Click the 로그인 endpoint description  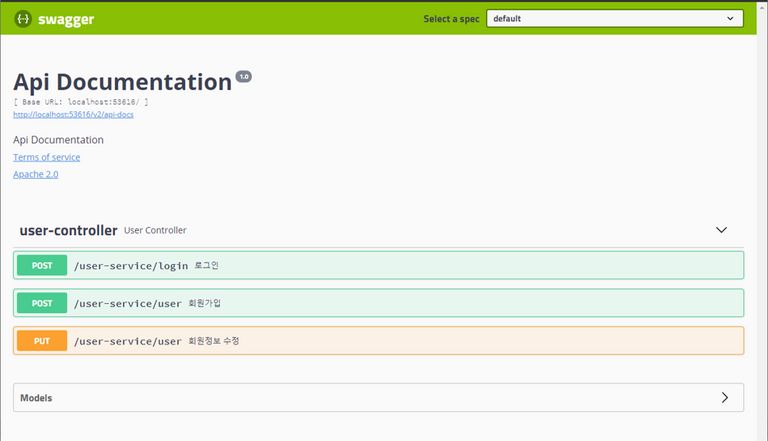(207, 265)
